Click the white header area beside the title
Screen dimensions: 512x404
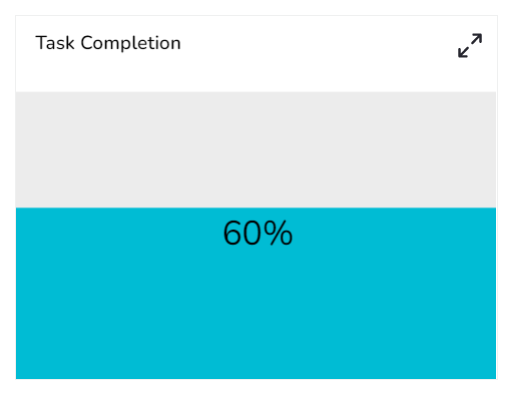coord(317,45)
